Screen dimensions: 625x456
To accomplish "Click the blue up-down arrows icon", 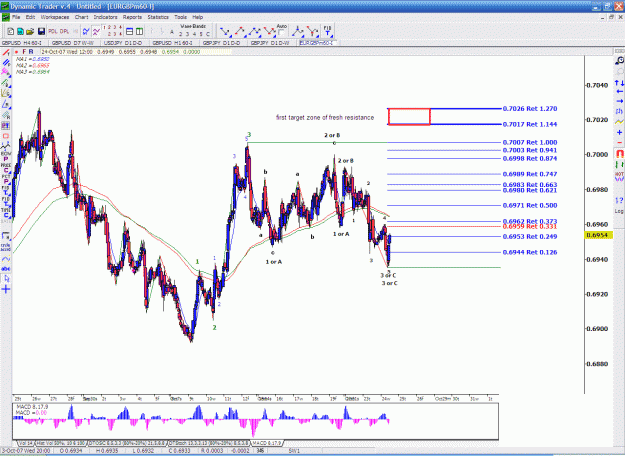I will click(x=619, y=83).
